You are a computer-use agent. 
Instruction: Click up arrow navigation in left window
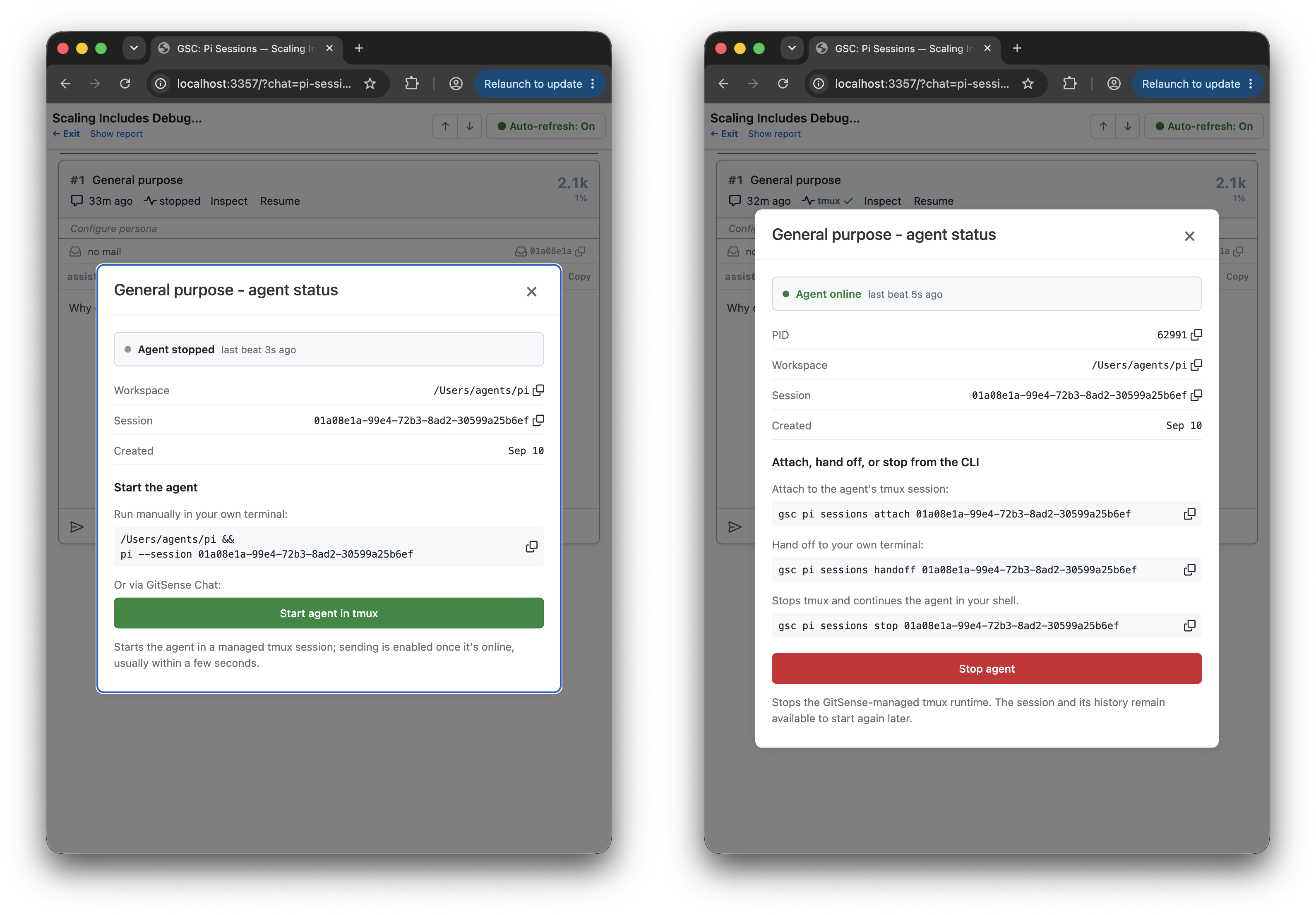pos(445,126)
